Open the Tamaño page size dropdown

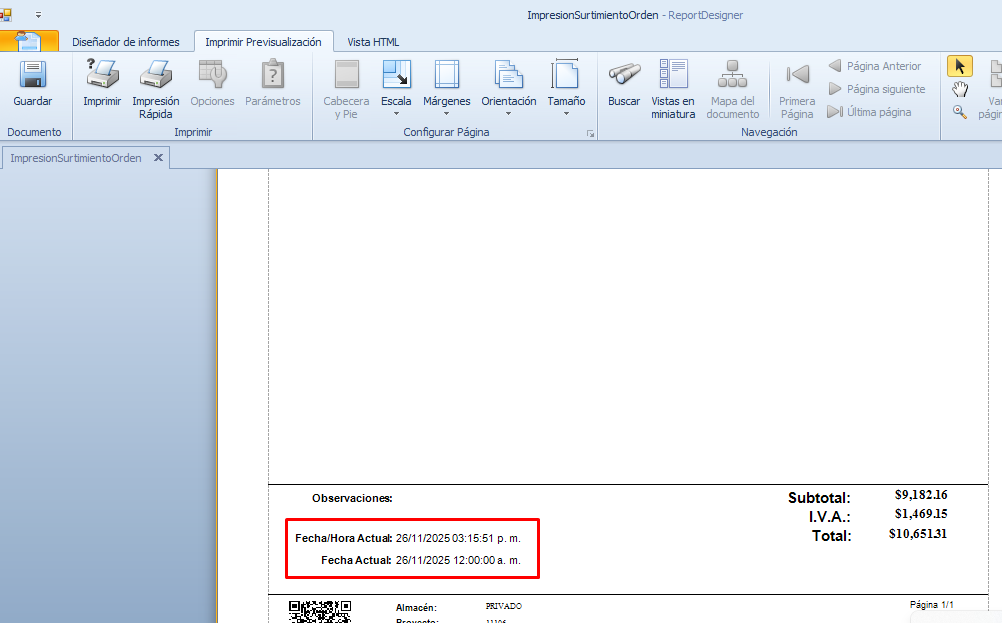pos(566,89)
